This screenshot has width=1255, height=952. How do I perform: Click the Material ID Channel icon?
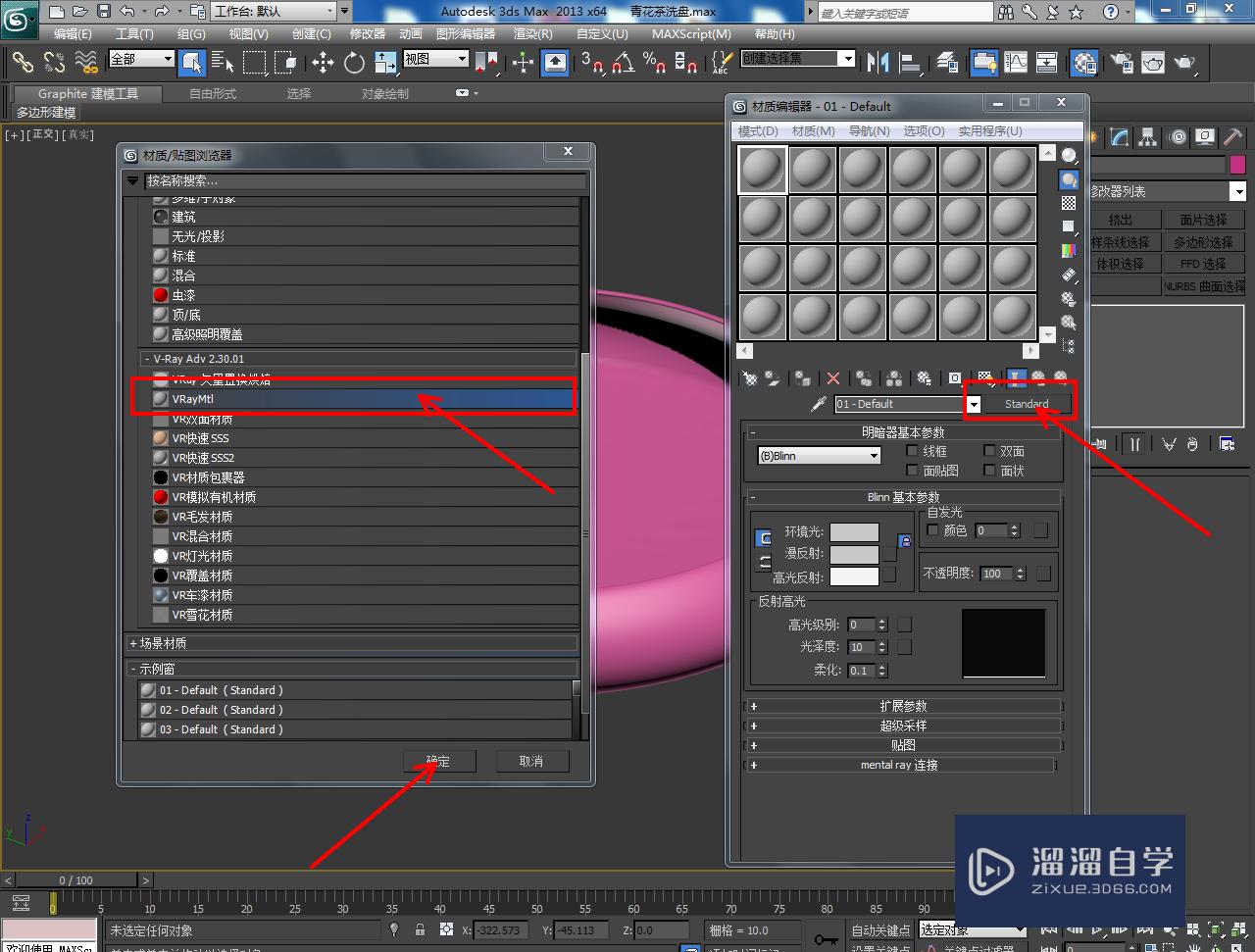click(x=955, y=377)
